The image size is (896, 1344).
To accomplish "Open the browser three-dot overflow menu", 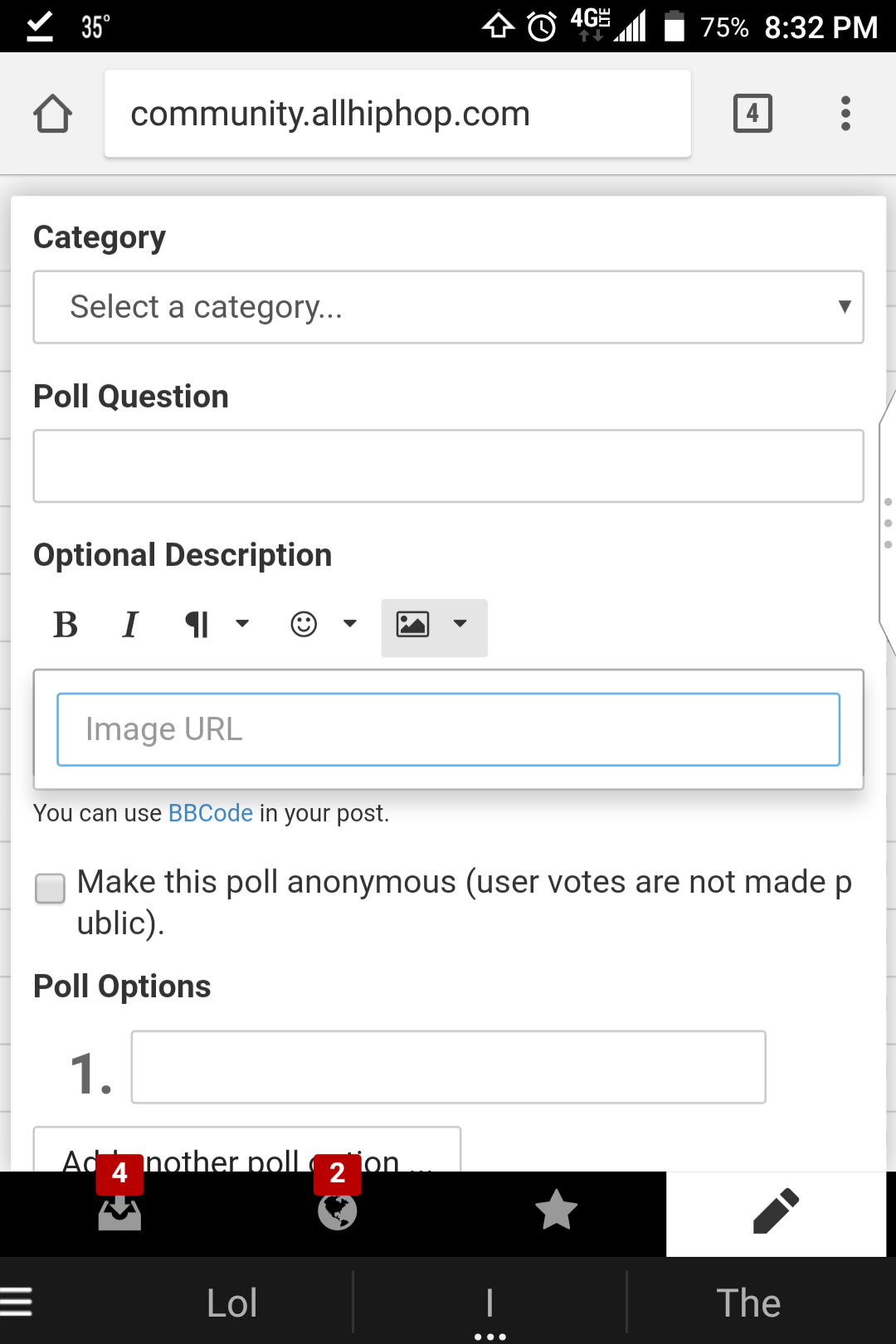I will [845, 114].
